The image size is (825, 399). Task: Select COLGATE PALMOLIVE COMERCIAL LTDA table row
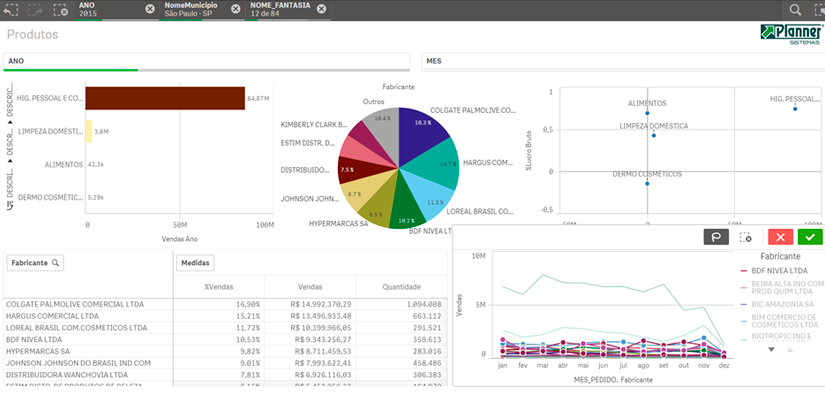click(225, 304)
